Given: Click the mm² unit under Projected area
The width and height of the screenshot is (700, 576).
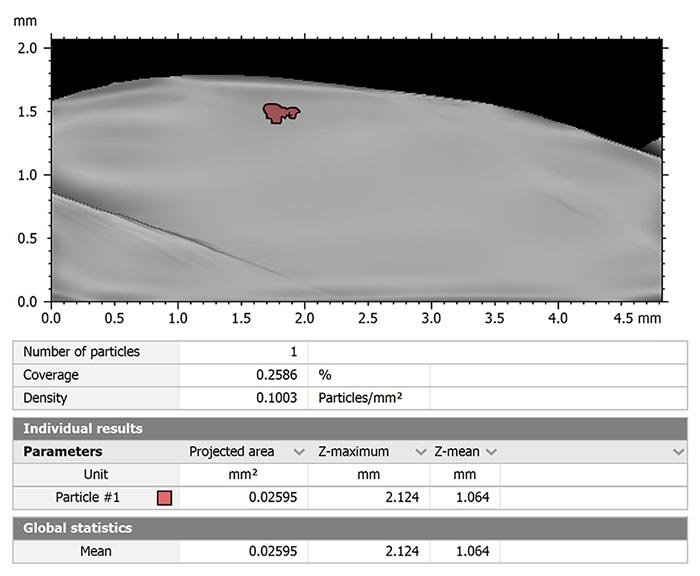Looking at the screenshot, I should [x=243, y=475].
